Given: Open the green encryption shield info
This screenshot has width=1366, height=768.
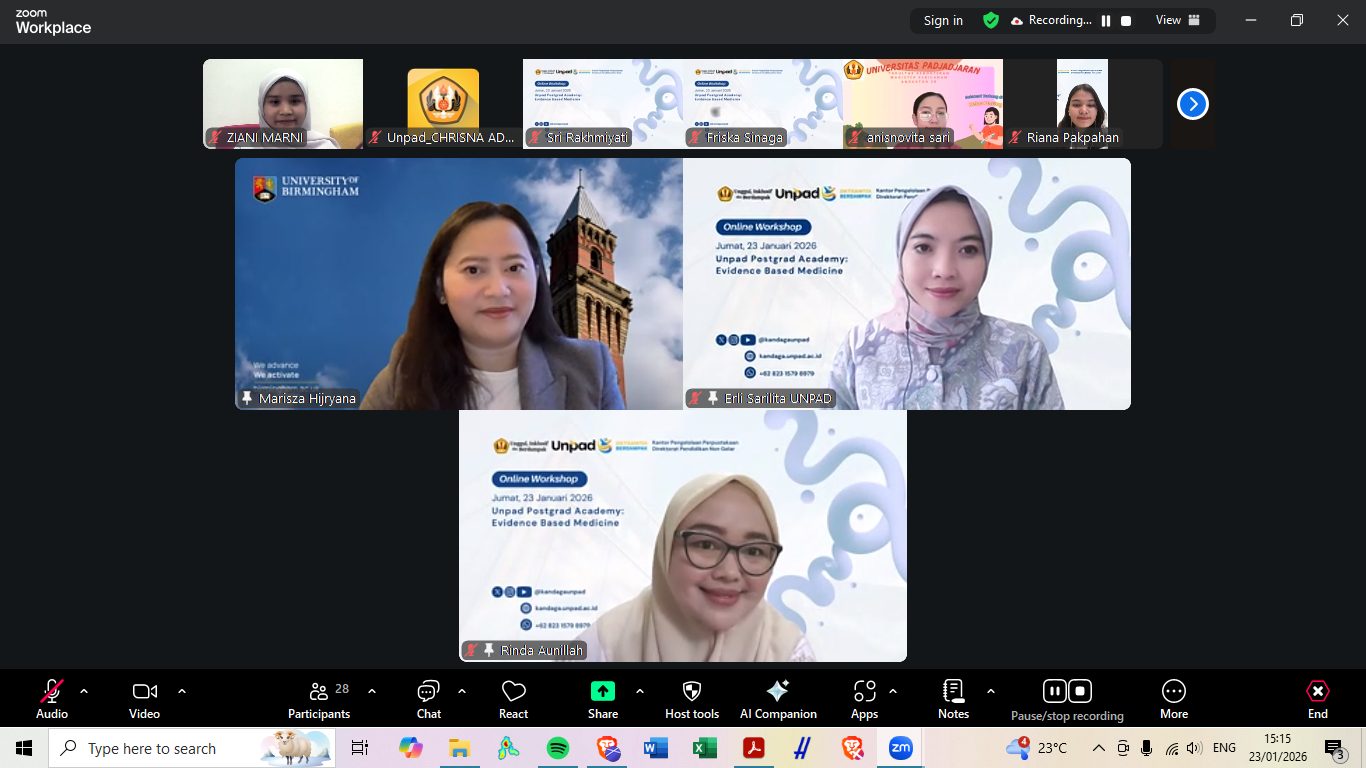Looking at the screenshot, I should point(991,20).
